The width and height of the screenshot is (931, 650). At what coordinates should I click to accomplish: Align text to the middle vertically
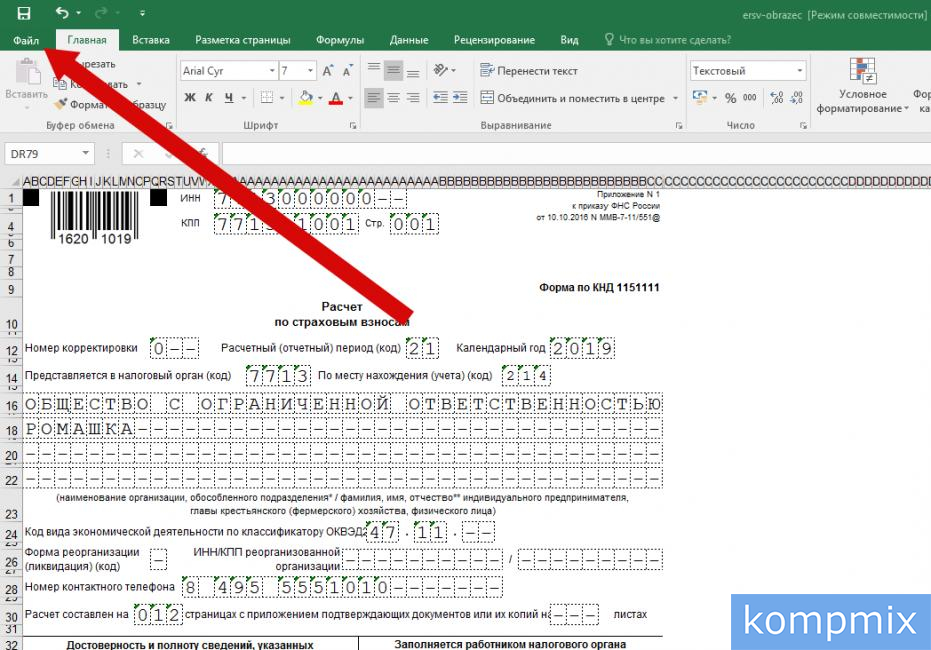point(393,71)
